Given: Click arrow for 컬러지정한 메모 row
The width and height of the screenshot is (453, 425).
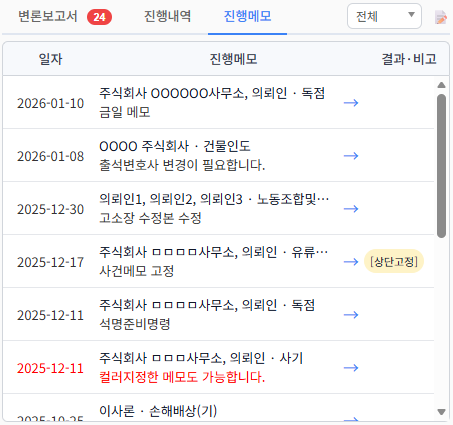Looking at the screenshot, I should pyautogui.click(x=351, y=368).
